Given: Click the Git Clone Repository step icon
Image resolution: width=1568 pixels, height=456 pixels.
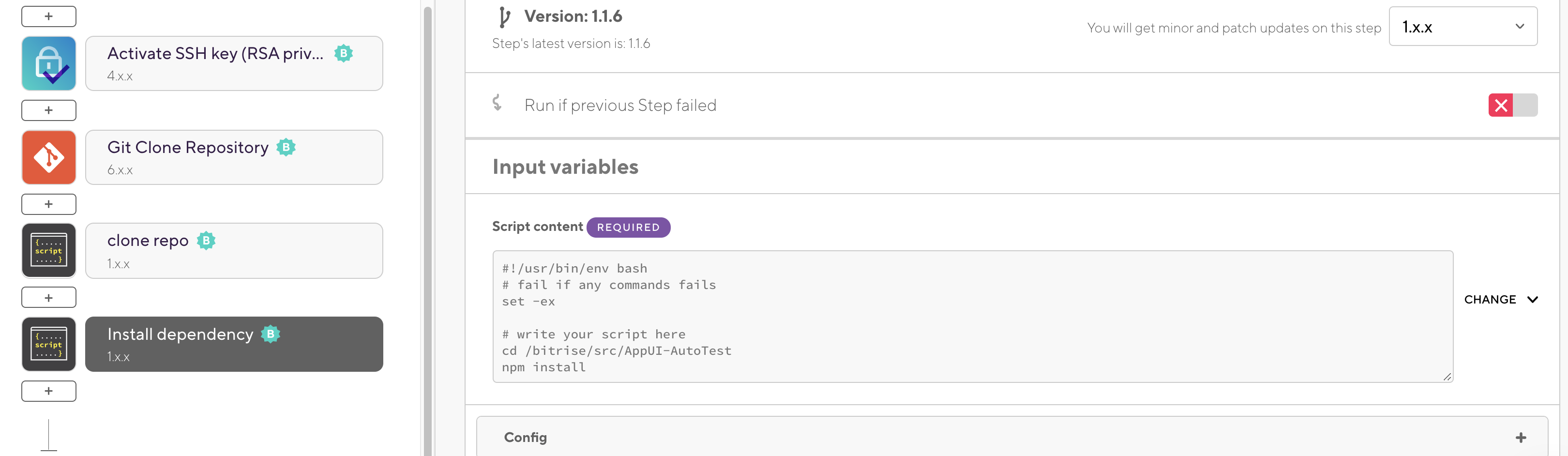Looking at the screenshot, I should pos(49,157).
